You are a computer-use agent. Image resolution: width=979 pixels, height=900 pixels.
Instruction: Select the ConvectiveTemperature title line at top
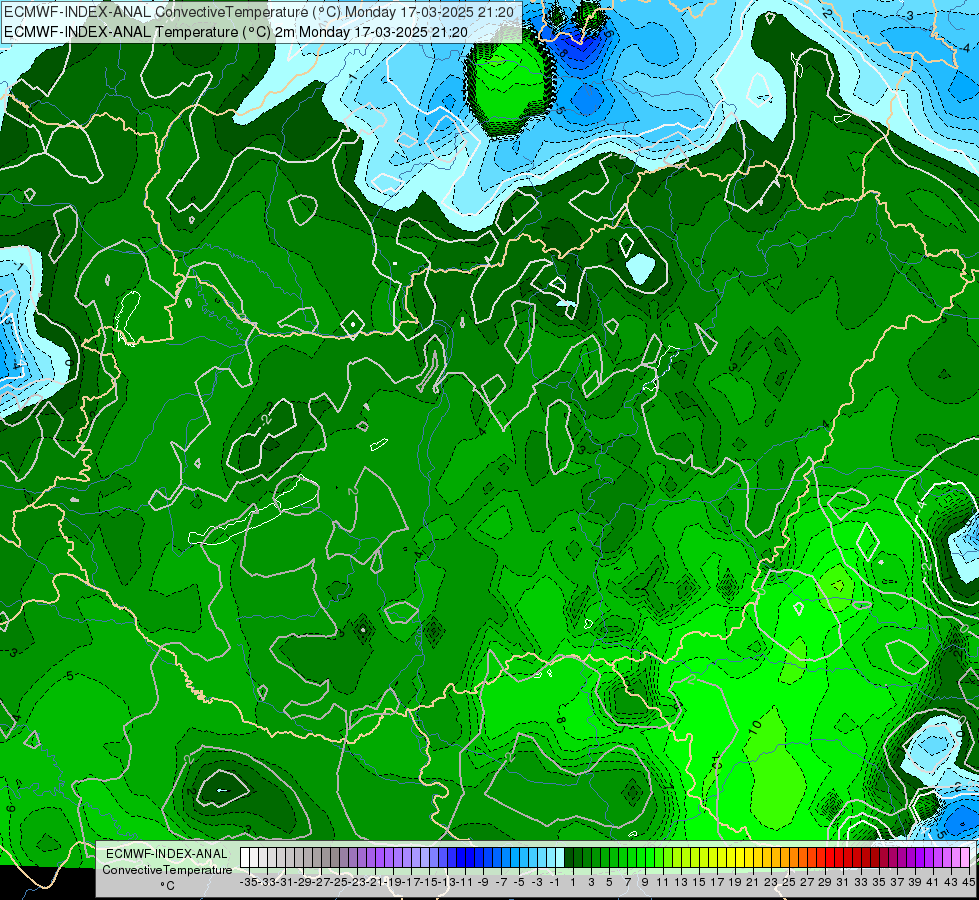tap(258, 12)
